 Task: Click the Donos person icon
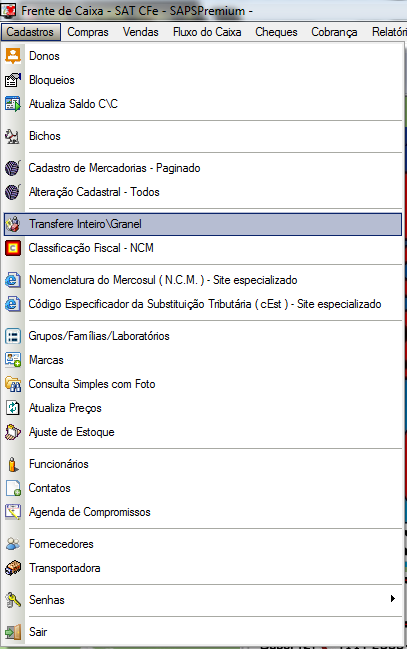tap(13, 56)
